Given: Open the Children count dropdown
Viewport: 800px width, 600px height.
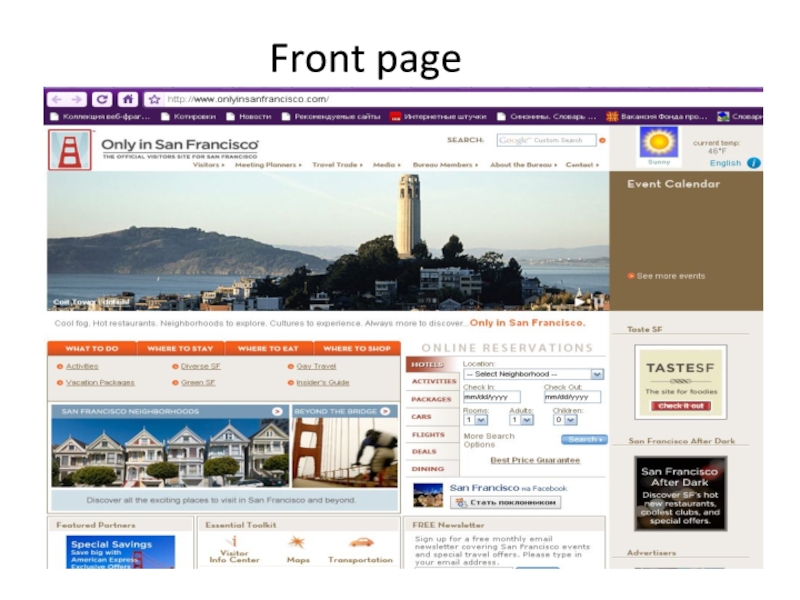Looking at the screenshot, I should click(x=565, y=420).
